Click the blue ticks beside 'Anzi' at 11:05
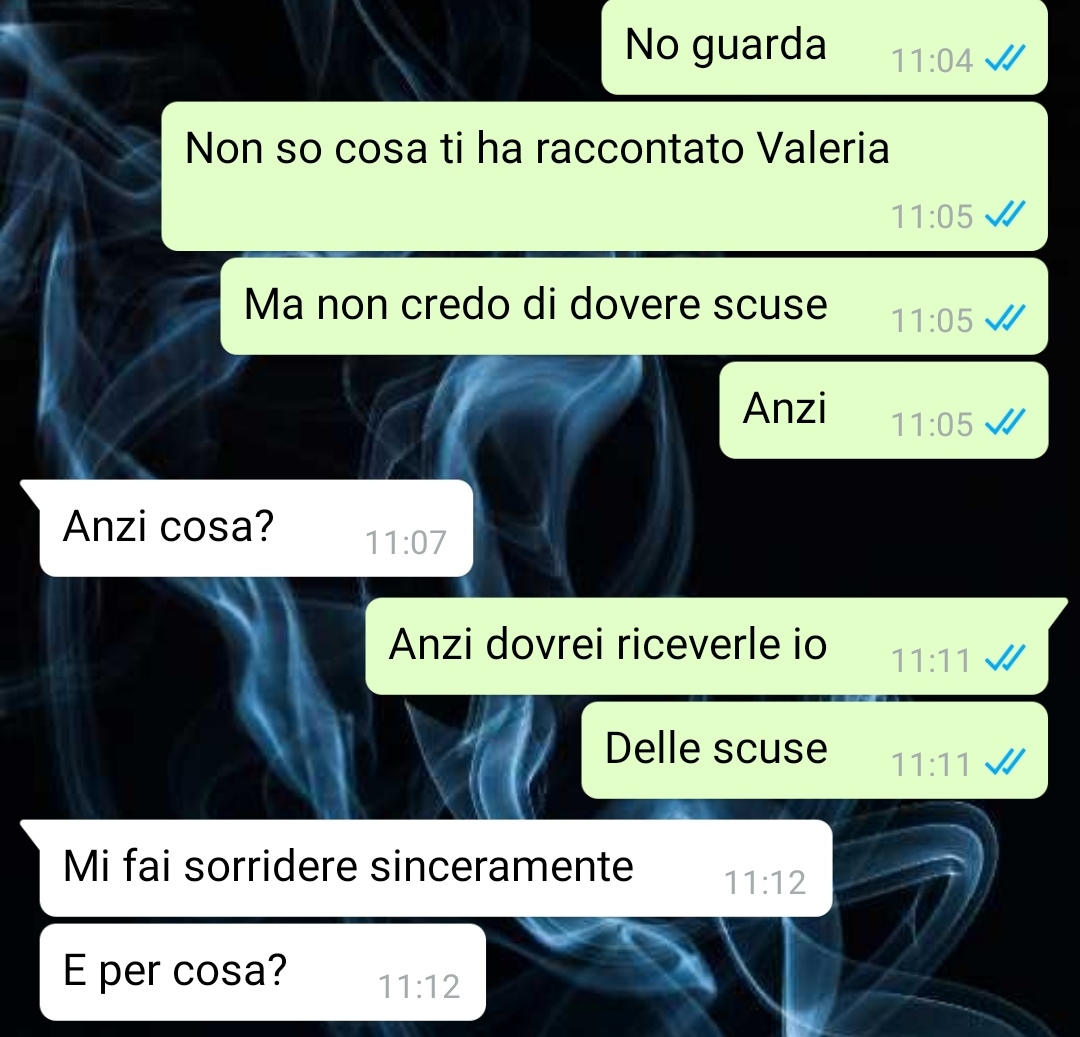 pyautogui.click(x=1006, y=423)
